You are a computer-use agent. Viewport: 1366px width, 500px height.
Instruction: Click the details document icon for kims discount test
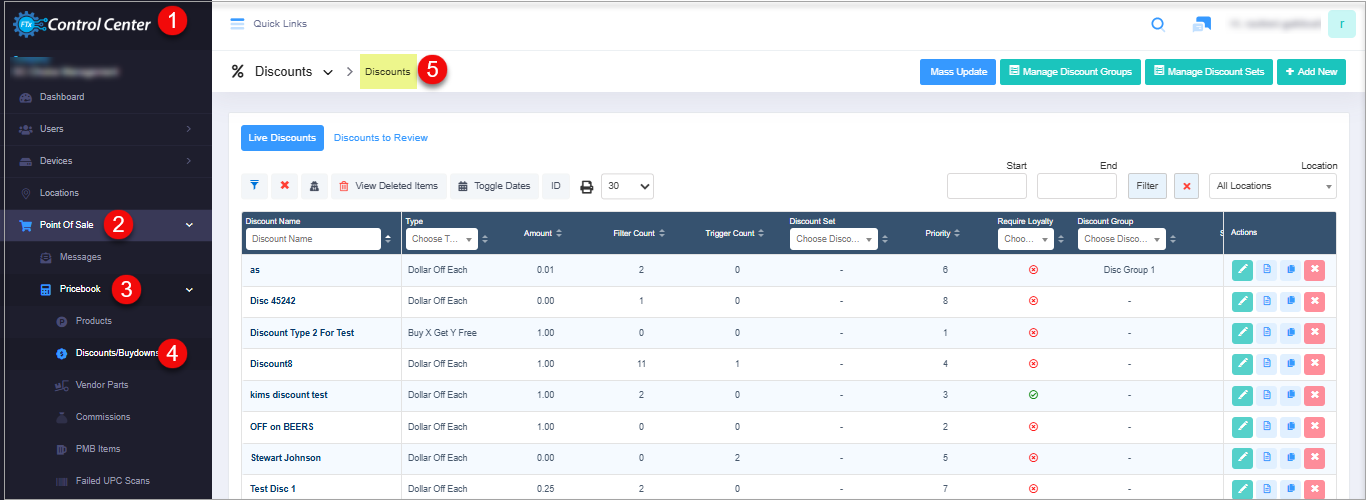pyautogui.click(x=1265, y=396)
